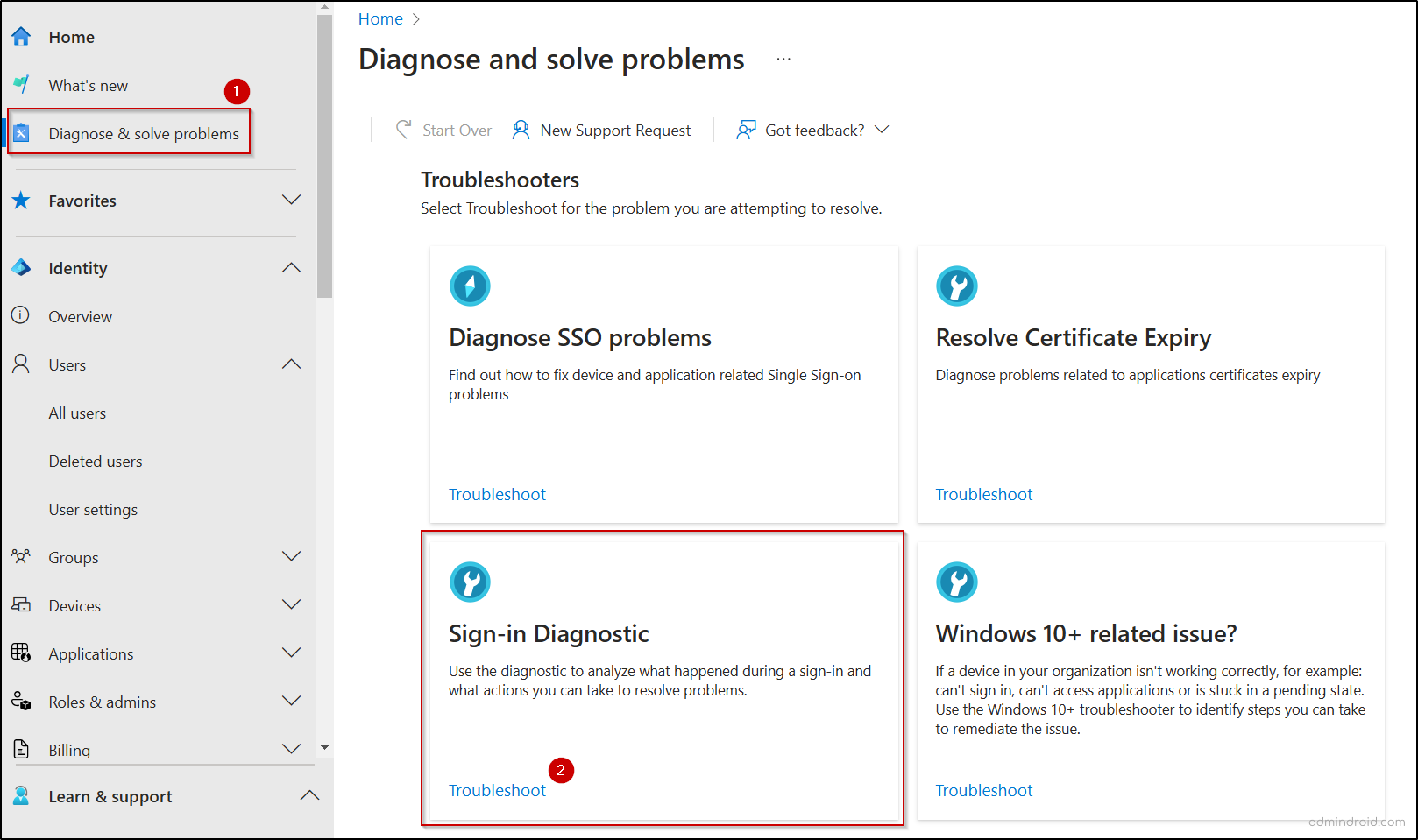The image size is (1418, 840).
Task: Select the Home icon in the sidebar
Action: point(21,36)
